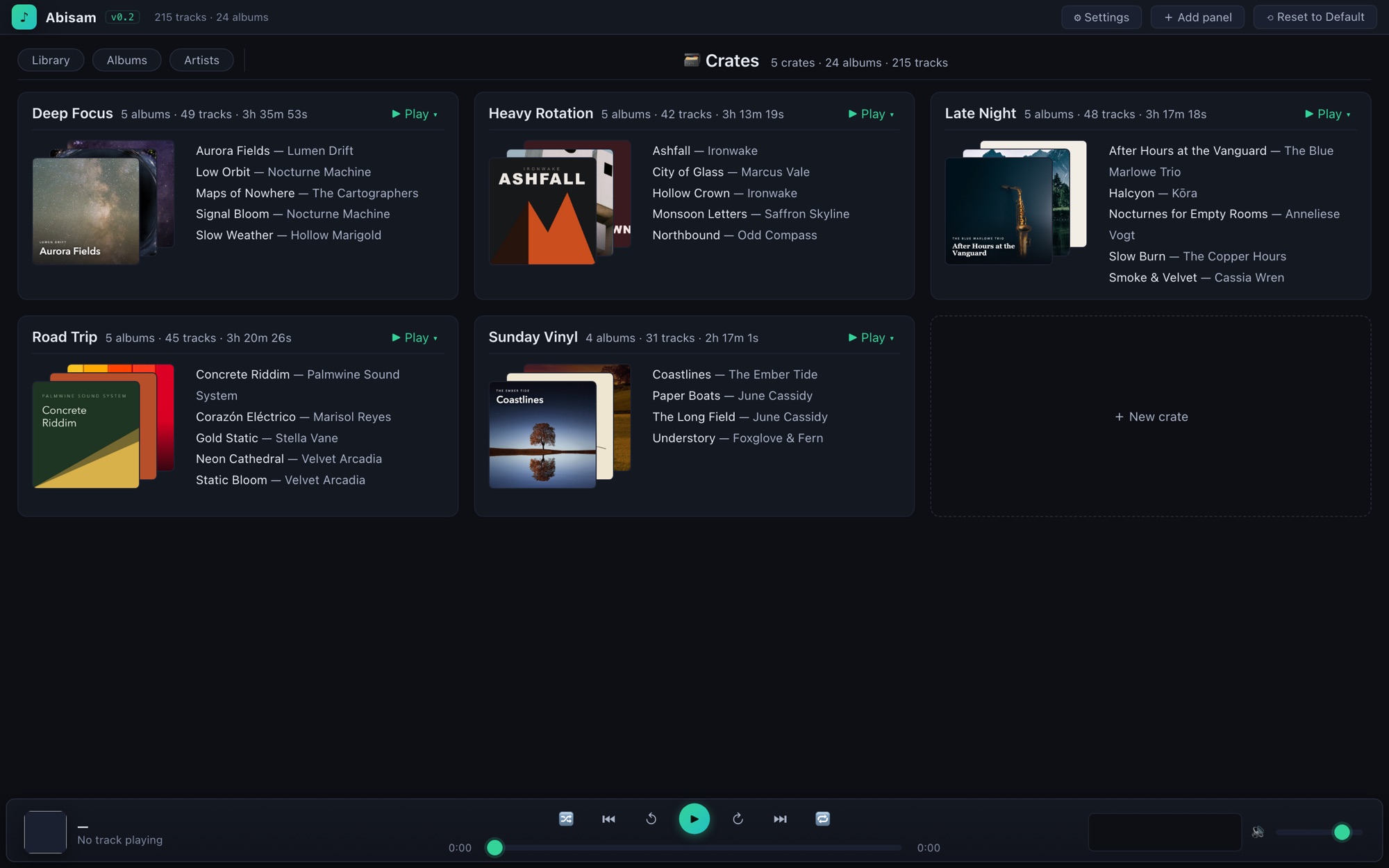Toggle shuffle in the player bar

(566, 819)
